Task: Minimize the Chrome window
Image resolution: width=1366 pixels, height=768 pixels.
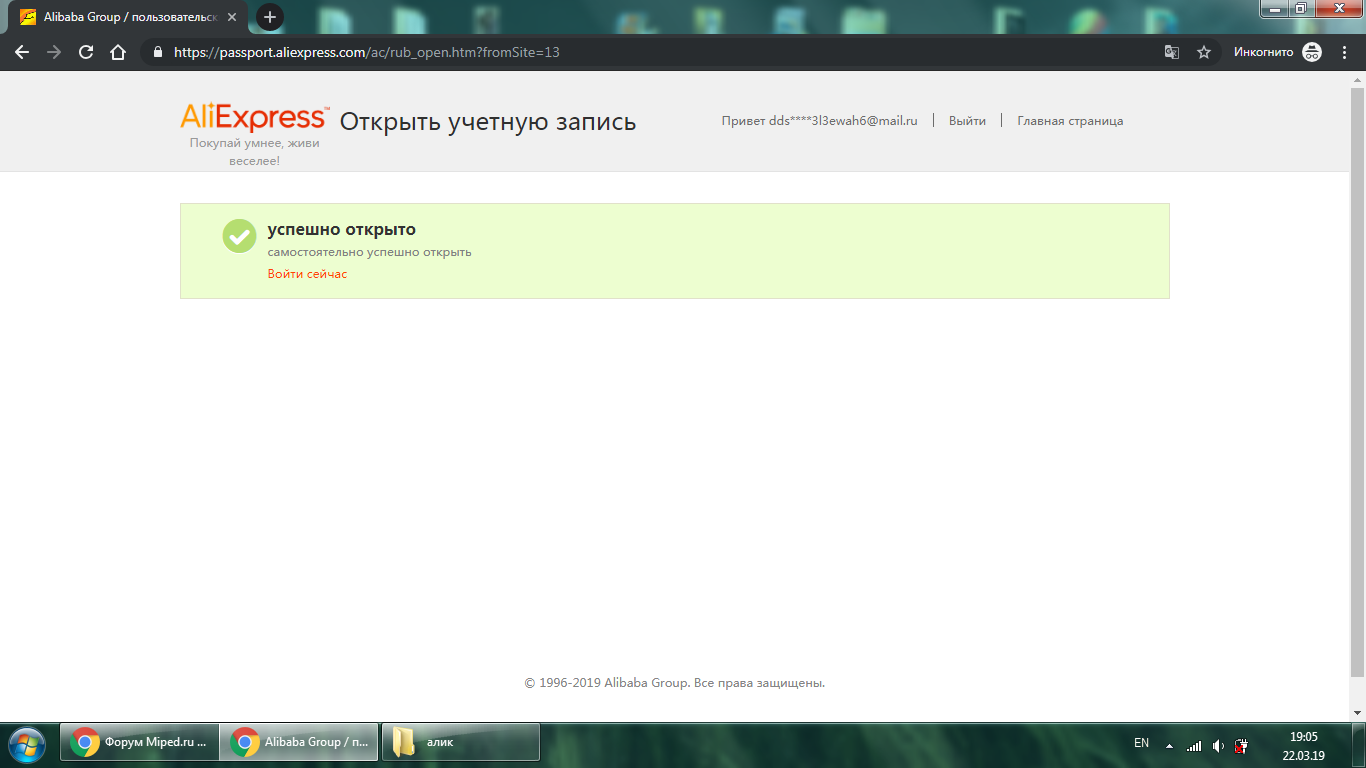Action: 1275,8
